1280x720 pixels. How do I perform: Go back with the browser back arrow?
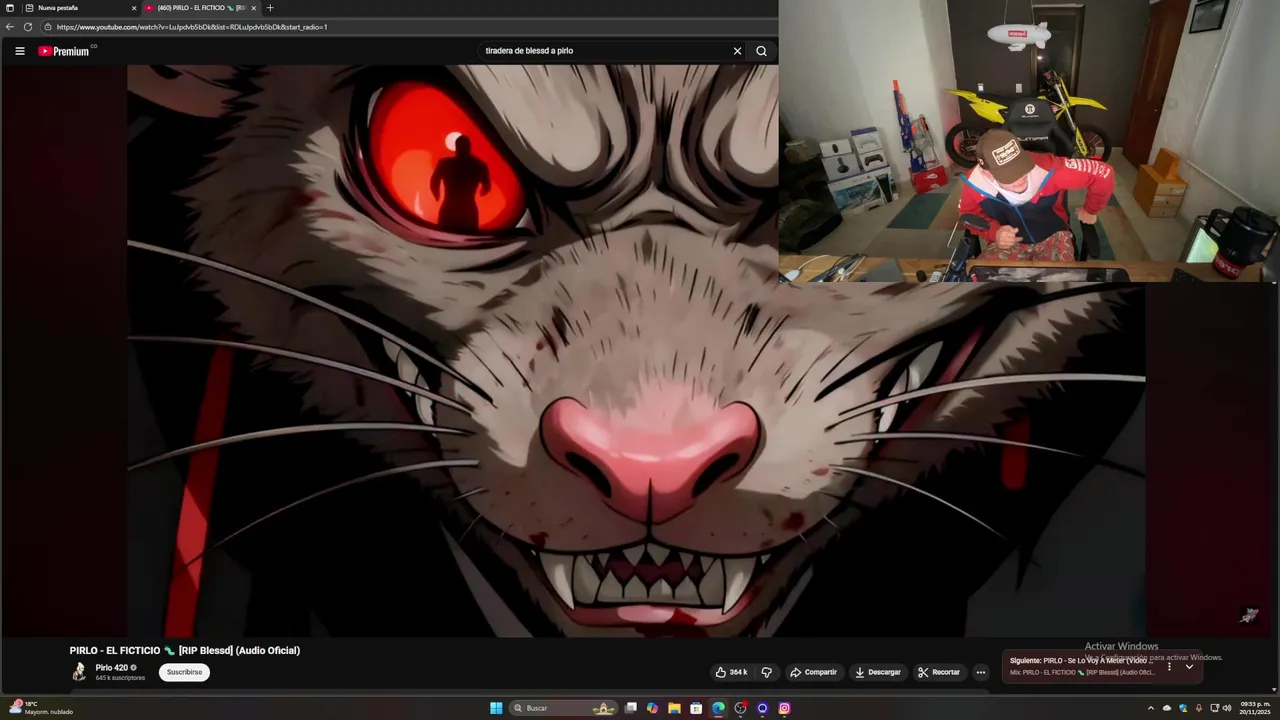(10, 27)
